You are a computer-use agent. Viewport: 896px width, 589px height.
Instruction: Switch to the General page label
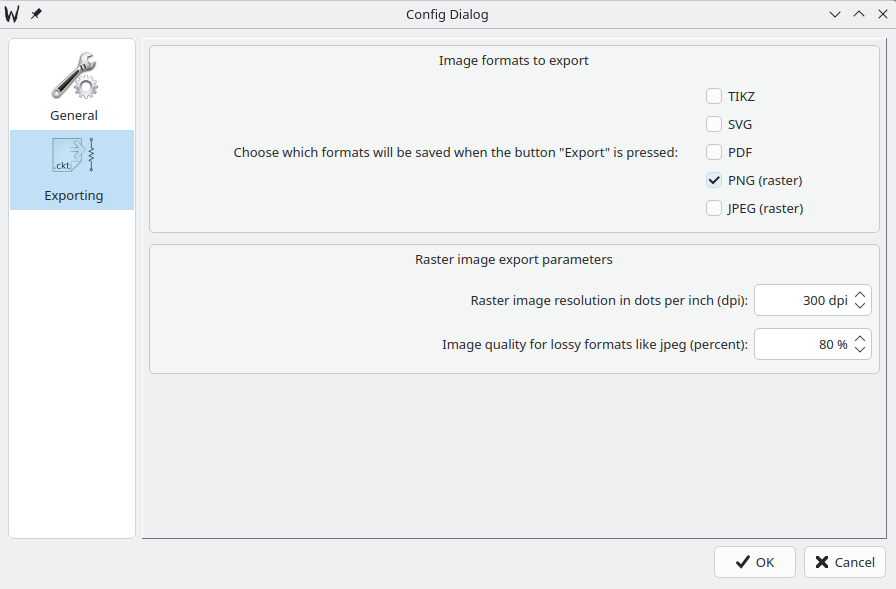coord(74,115)
